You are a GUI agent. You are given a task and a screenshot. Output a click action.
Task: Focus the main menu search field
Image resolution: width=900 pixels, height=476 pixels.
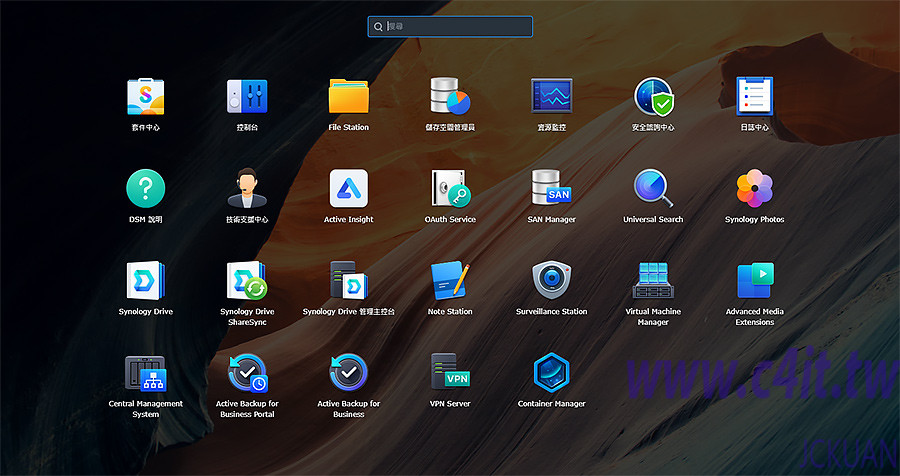[x=450, y=26]
